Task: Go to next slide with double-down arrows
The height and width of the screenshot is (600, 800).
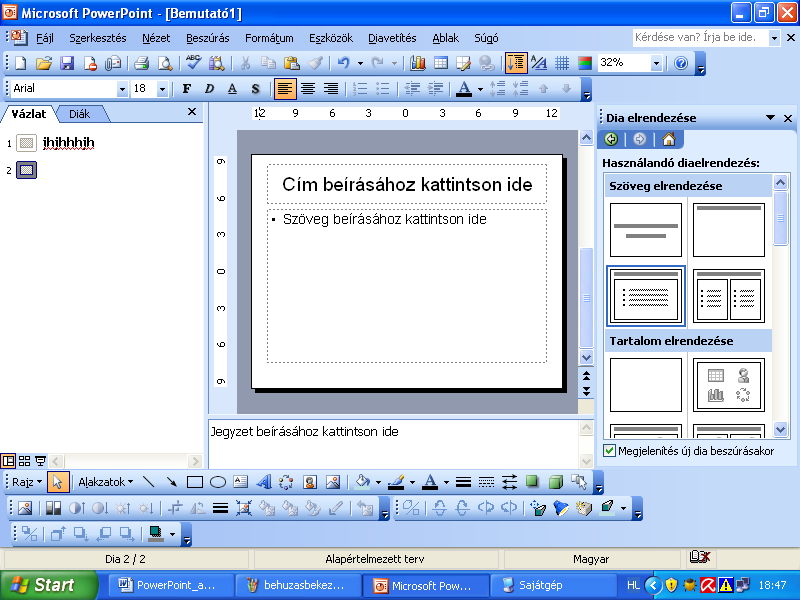Action: click(586, 391)
